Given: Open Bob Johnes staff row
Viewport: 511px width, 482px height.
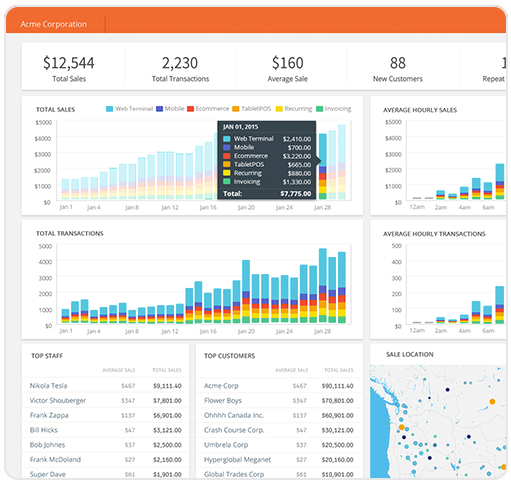Looking at the screenshot, I should [105, 445].
